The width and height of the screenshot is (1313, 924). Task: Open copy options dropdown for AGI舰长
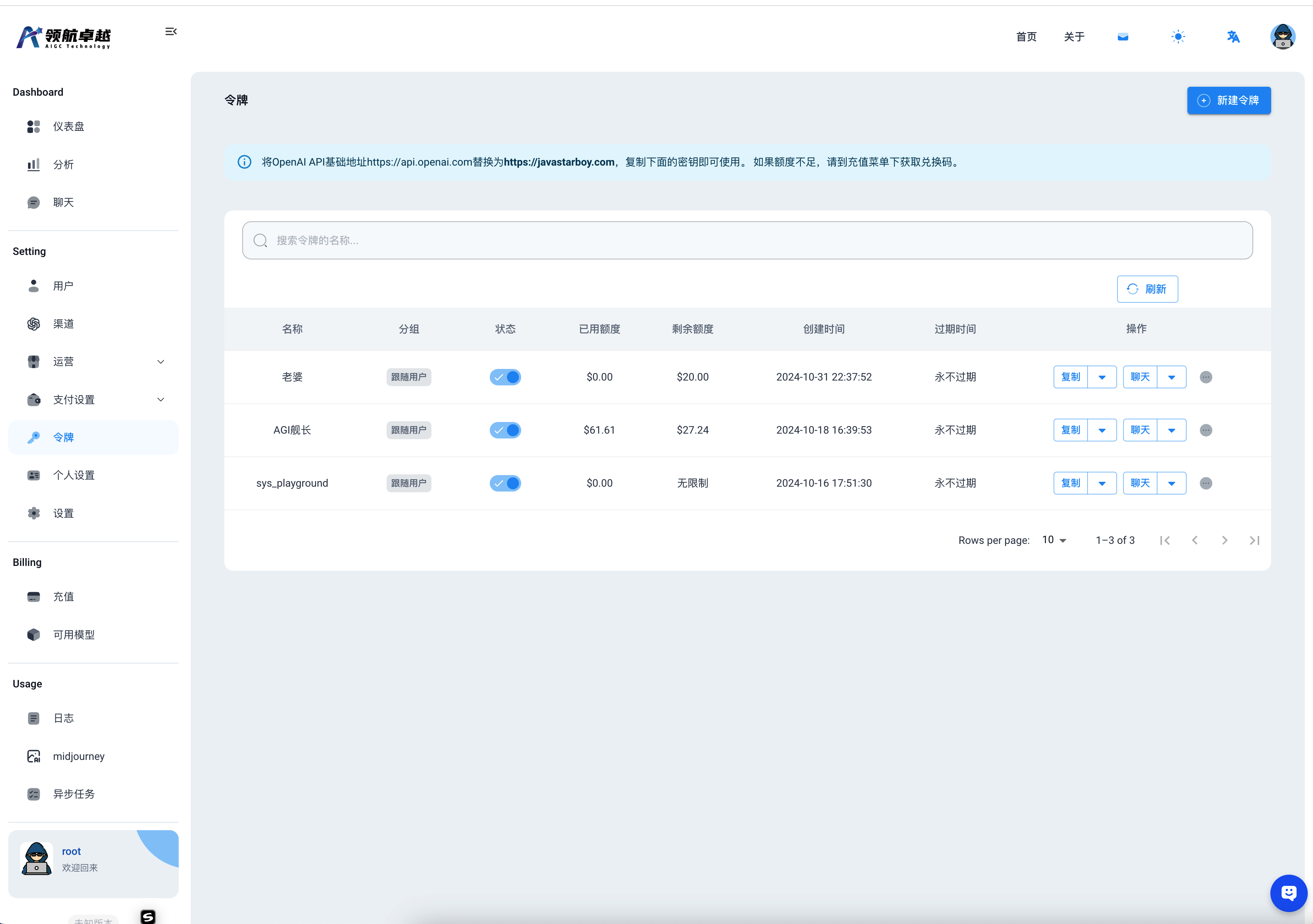(1102, 431)
